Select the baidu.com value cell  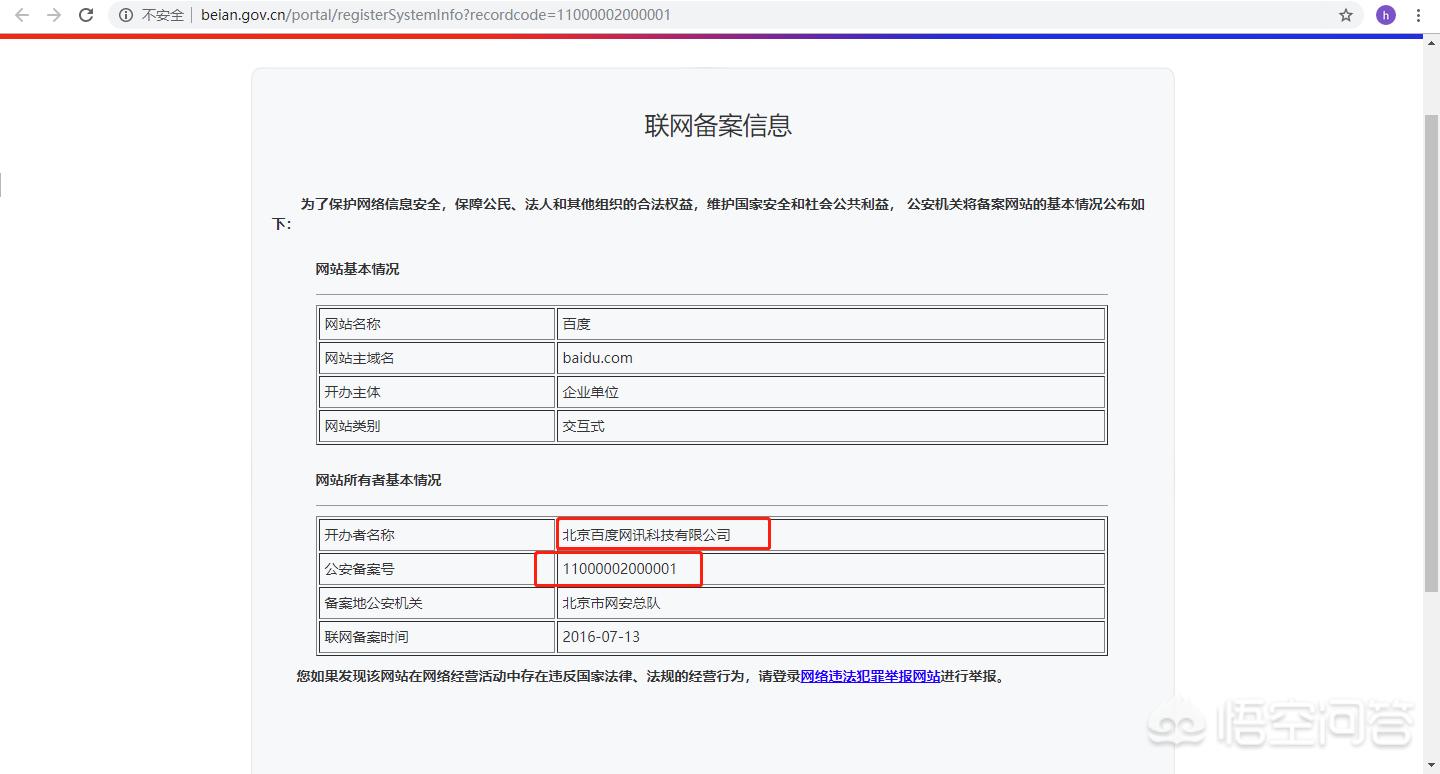tap(831, 358)
